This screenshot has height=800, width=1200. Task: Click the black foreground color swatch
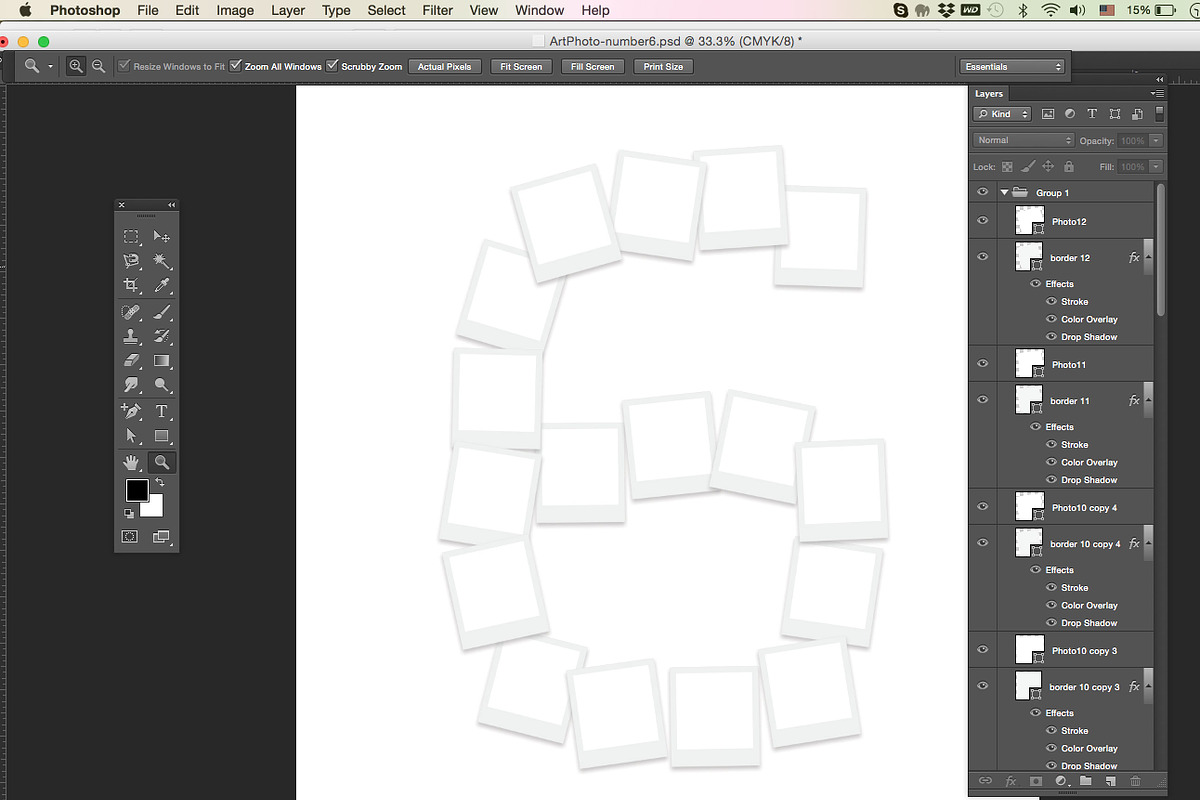pos(136,490)
